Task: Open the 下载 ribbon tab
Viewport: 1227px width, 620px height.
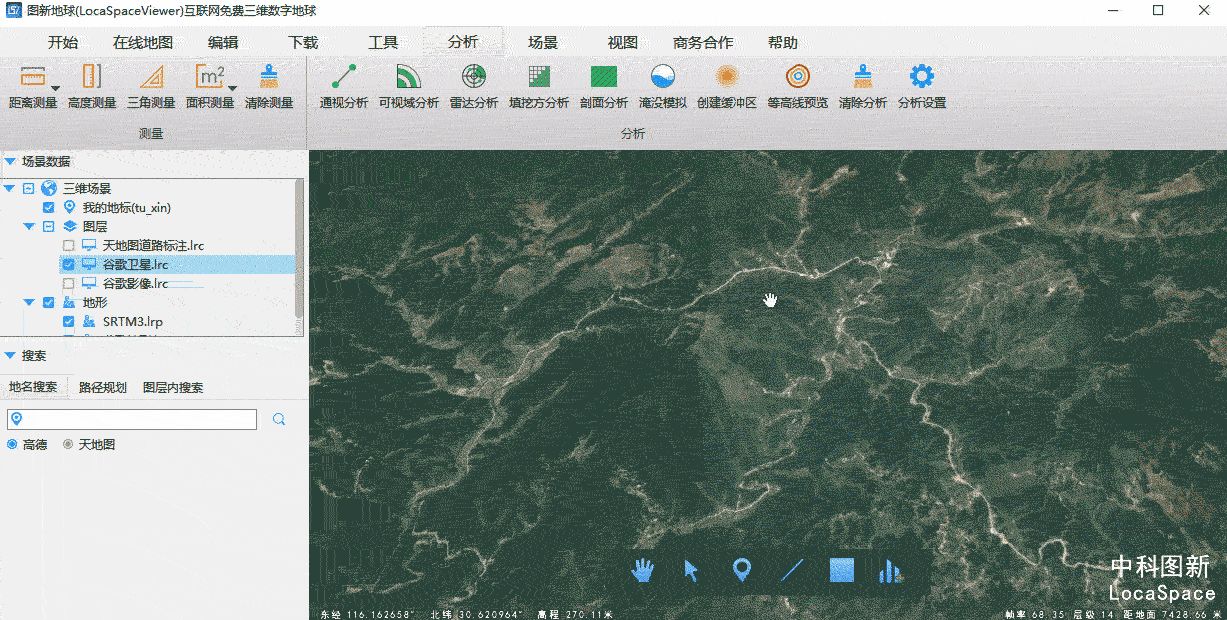Action: (303, 43)
